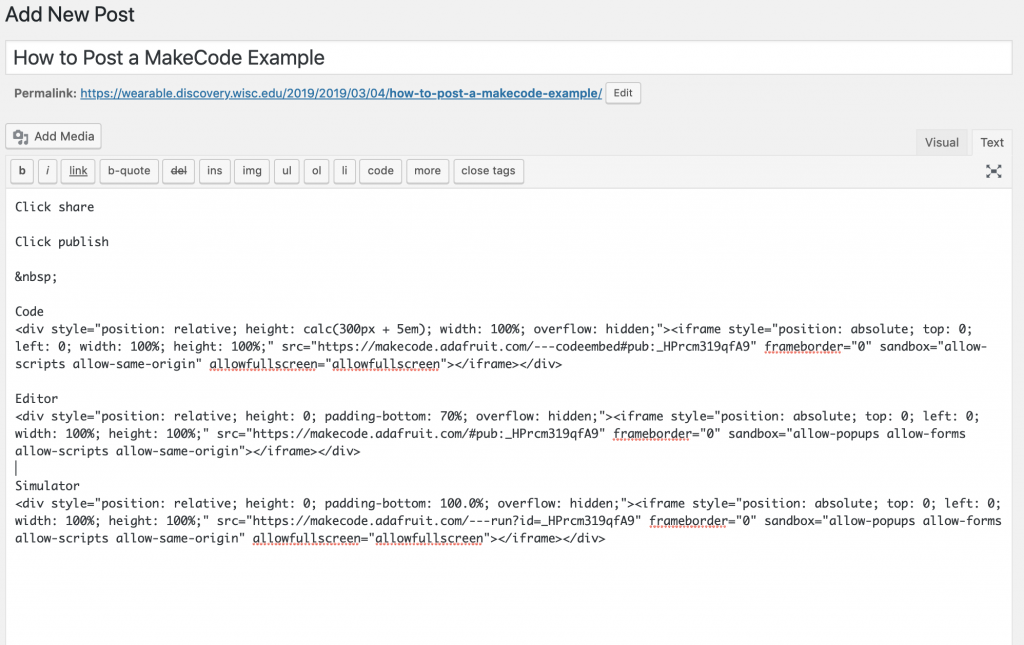Insert a hyperlink with link button
The height and width of the screenshot is (645, 1024).
(78, 171)
